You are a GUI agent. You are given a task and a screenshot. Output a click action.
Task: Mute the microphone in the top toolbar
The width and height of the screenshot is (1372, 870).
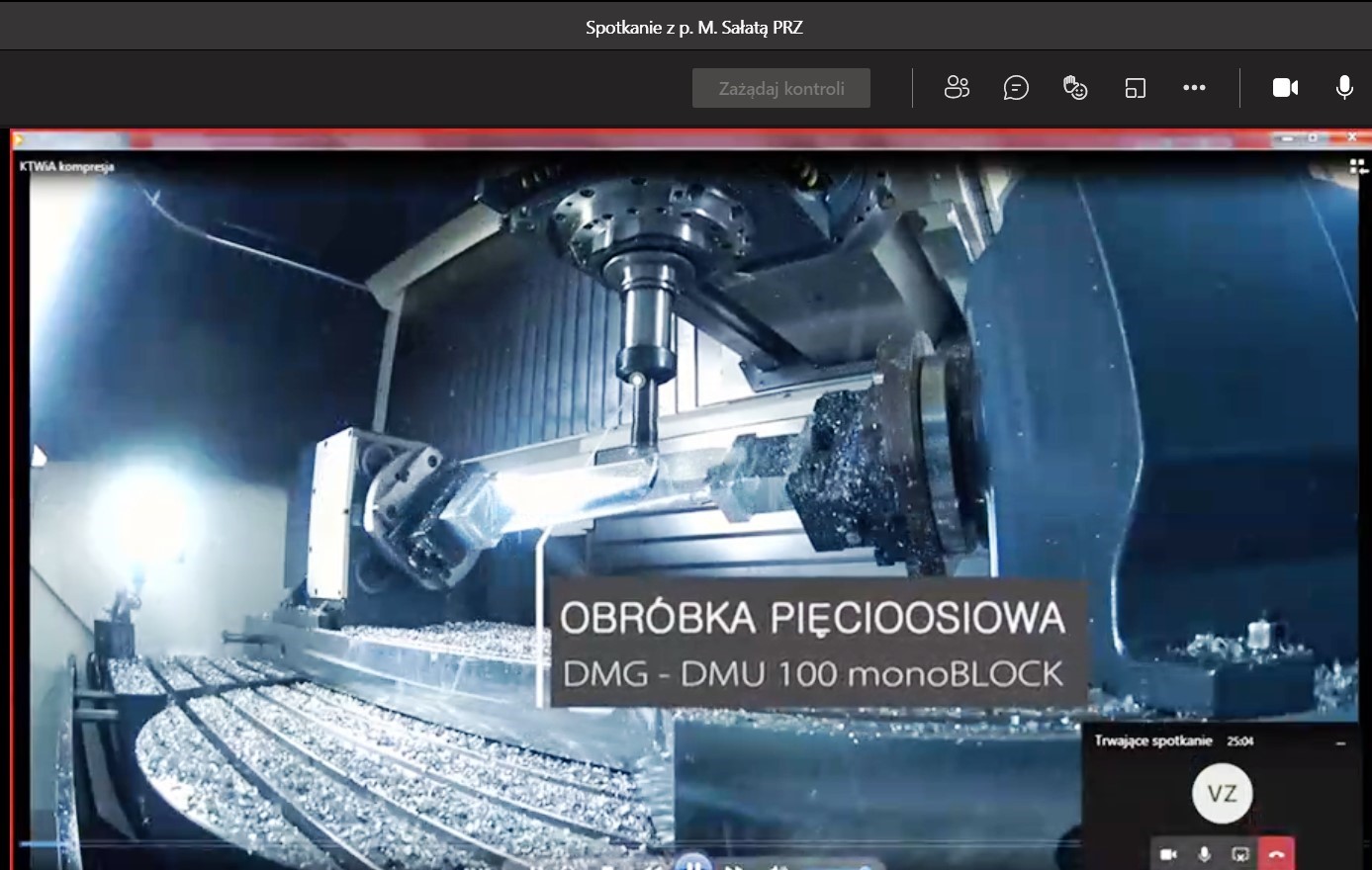[x=1344, y=88]
